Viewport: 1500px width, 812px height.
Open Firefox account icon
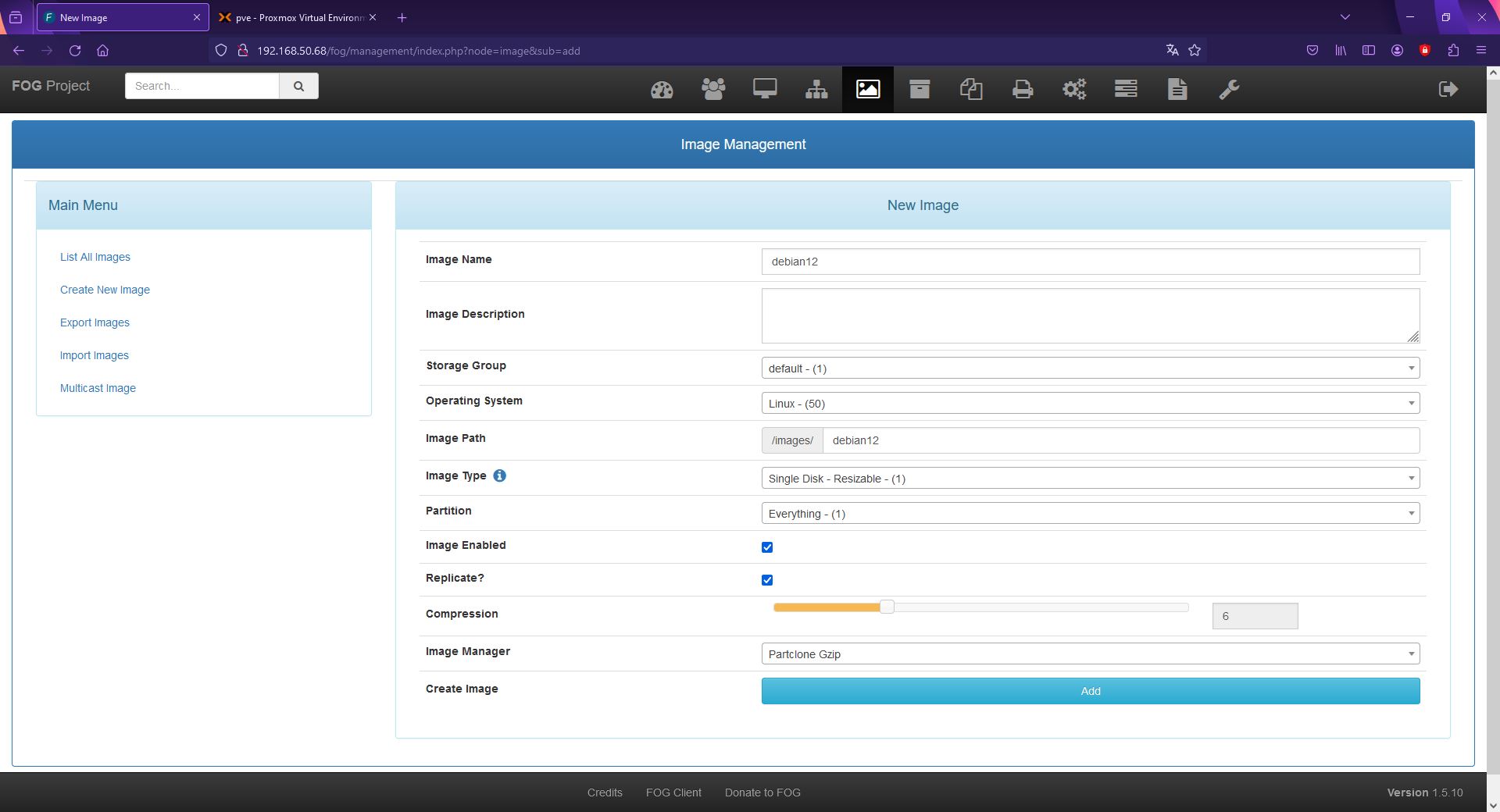(1397, 51)
